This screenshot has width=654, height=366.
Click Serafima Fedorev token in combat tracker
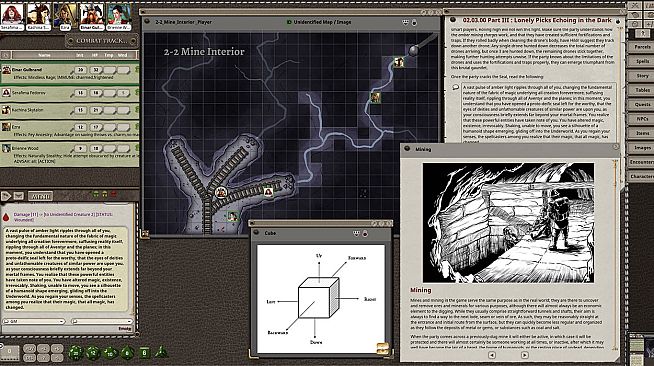click(6, 93)
